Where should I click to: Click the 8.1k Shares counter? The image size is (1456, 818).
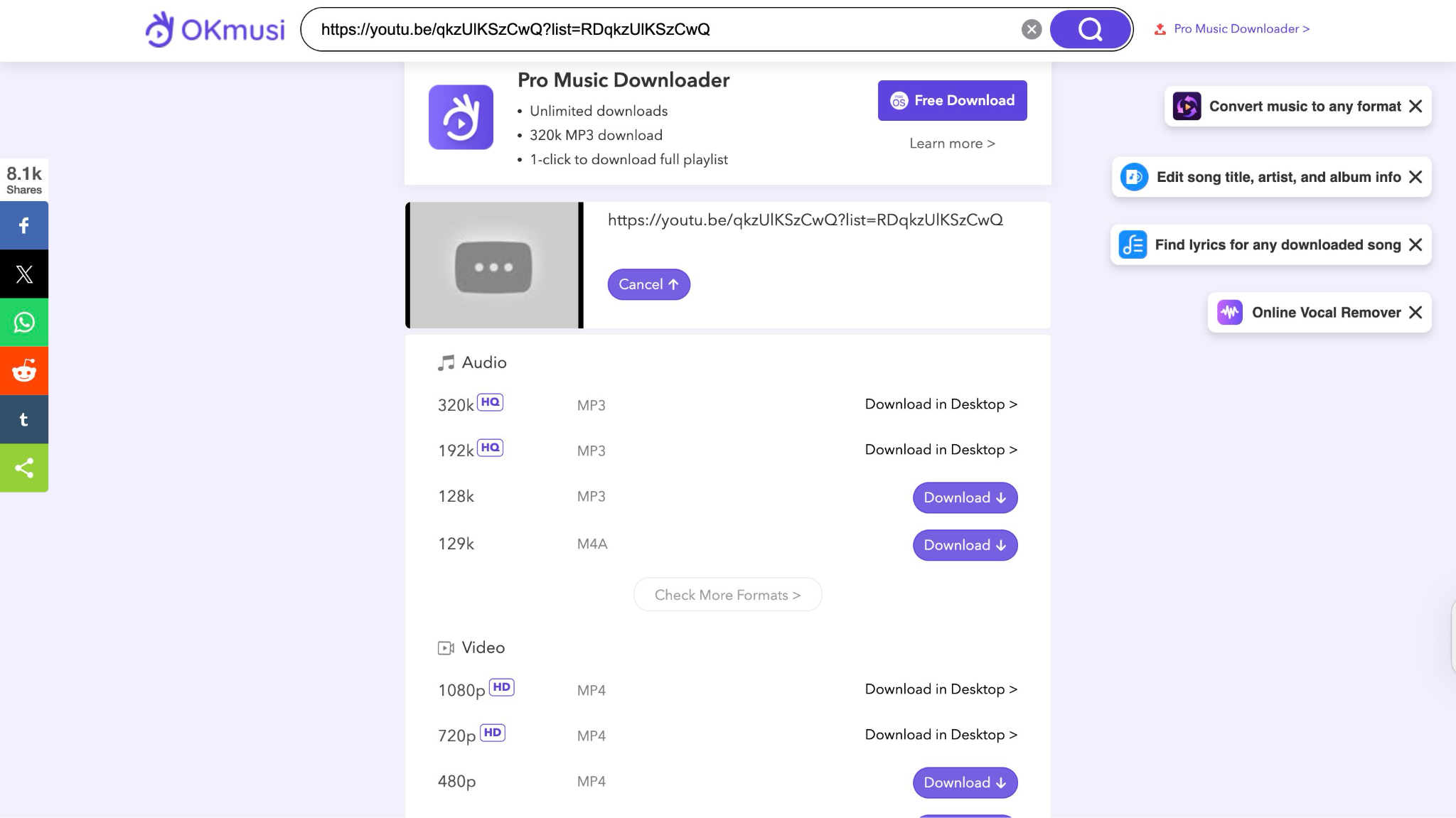pyautogui.click(x=24, y=180)
